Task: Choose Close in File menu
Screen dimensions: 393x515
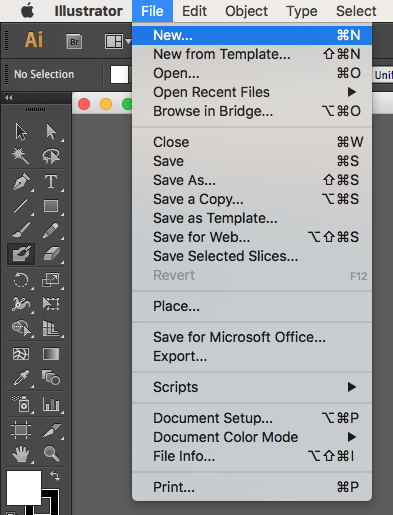Action: click(252, 142)
